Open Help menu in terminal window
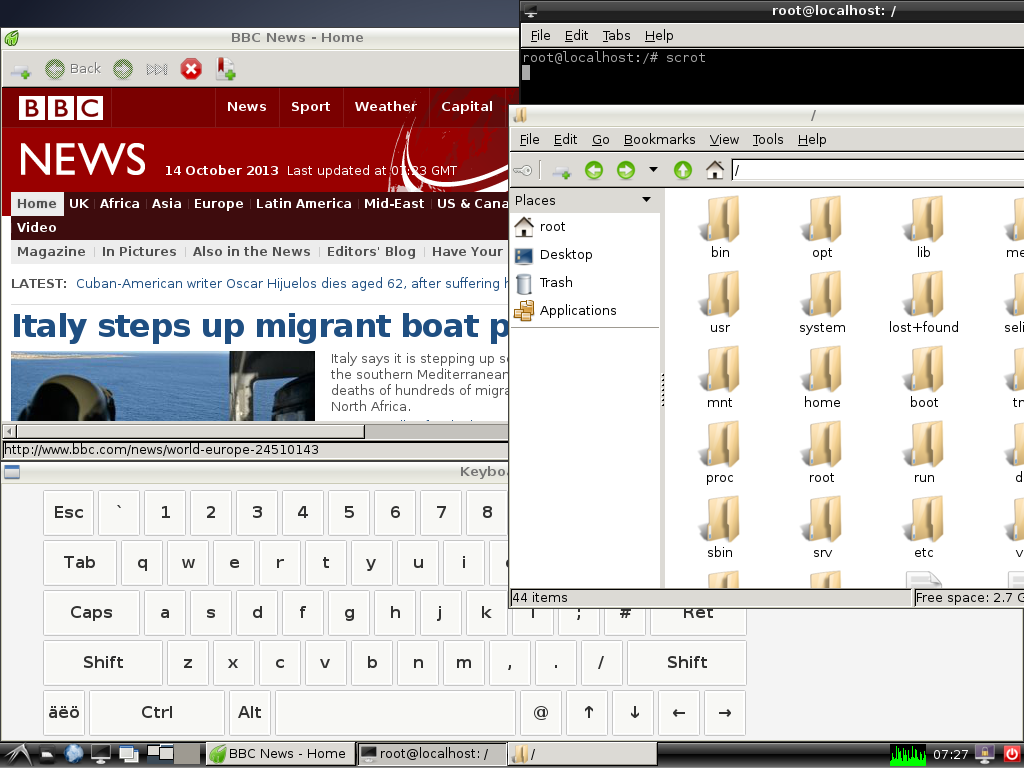 pos(658,35)
